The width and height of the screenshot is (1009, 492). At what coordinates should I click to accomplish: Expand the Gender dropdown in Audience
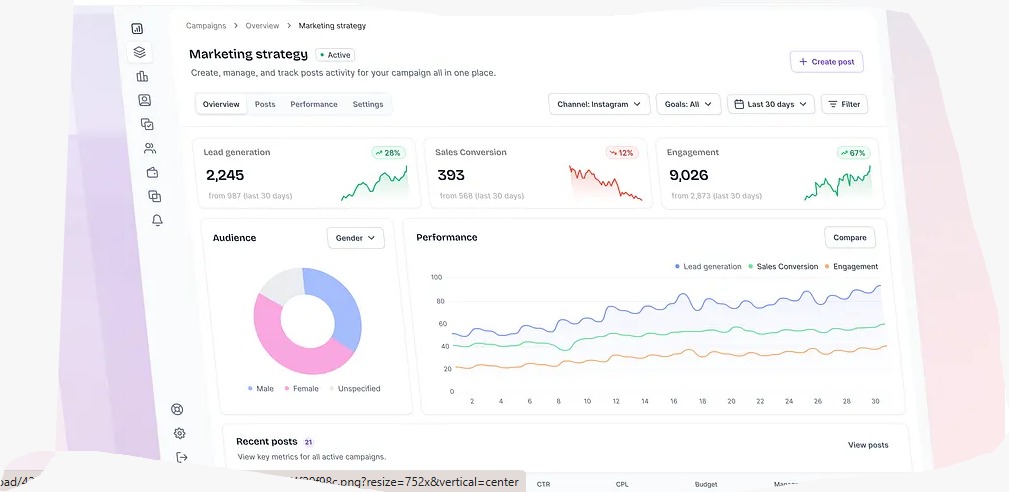tap(355, 238)
